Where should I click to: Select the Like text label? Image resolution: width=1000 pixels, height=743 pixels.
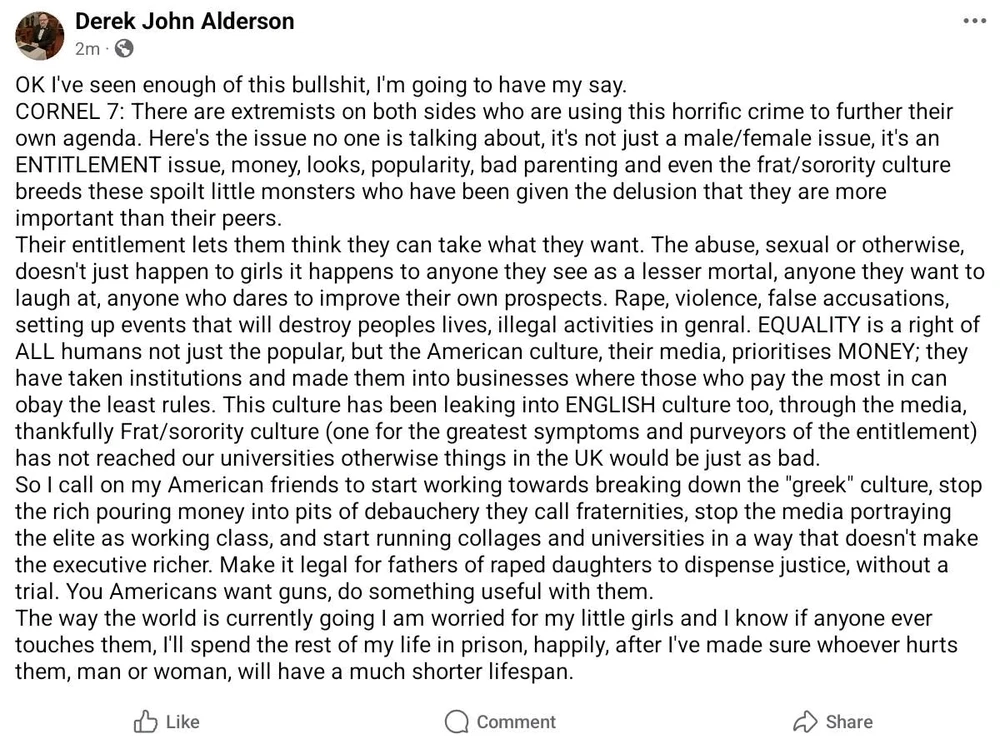(182, 722)
